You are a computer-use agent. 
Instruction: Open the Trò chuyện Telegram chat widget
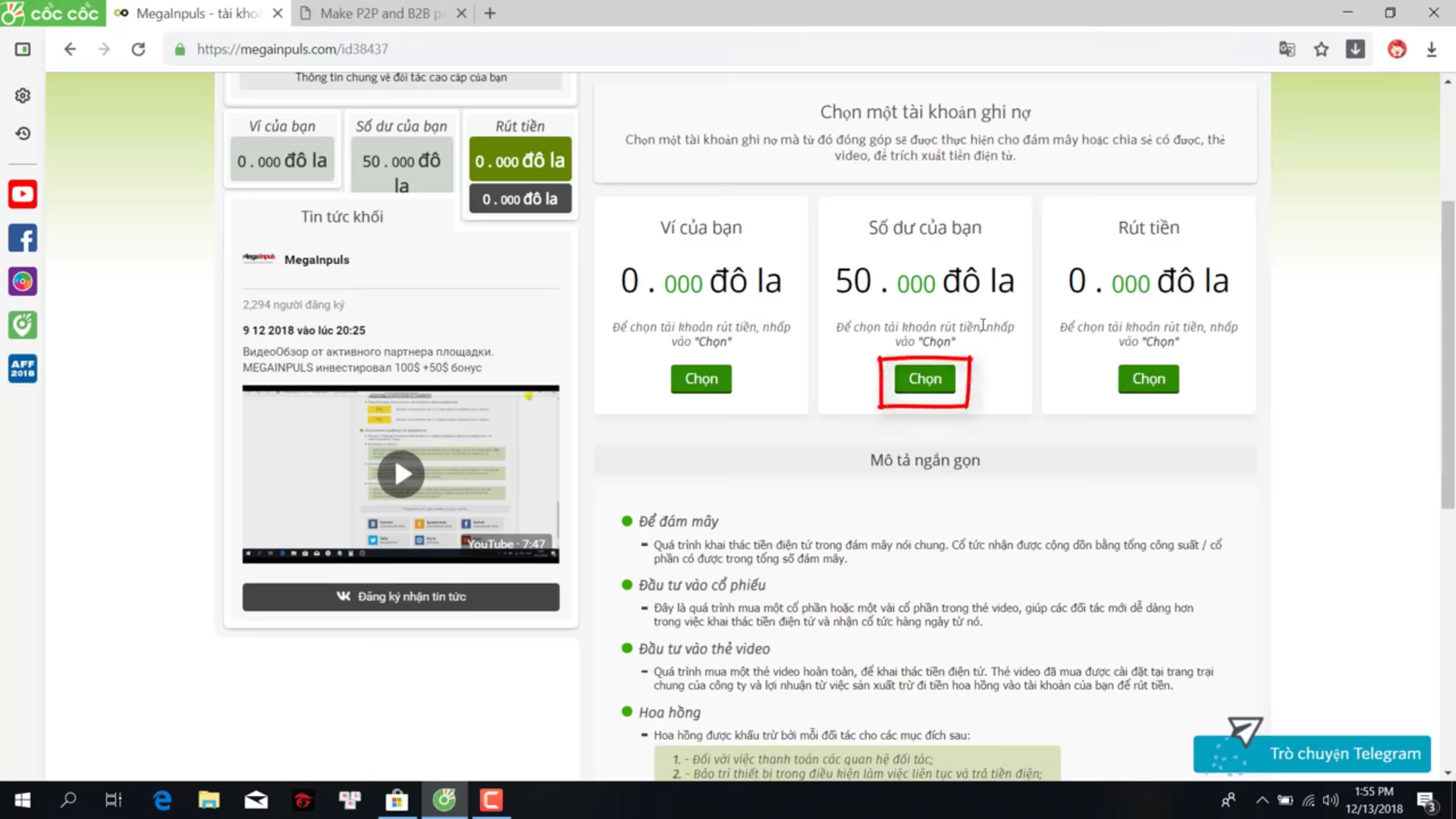(x=1312, y=754)
